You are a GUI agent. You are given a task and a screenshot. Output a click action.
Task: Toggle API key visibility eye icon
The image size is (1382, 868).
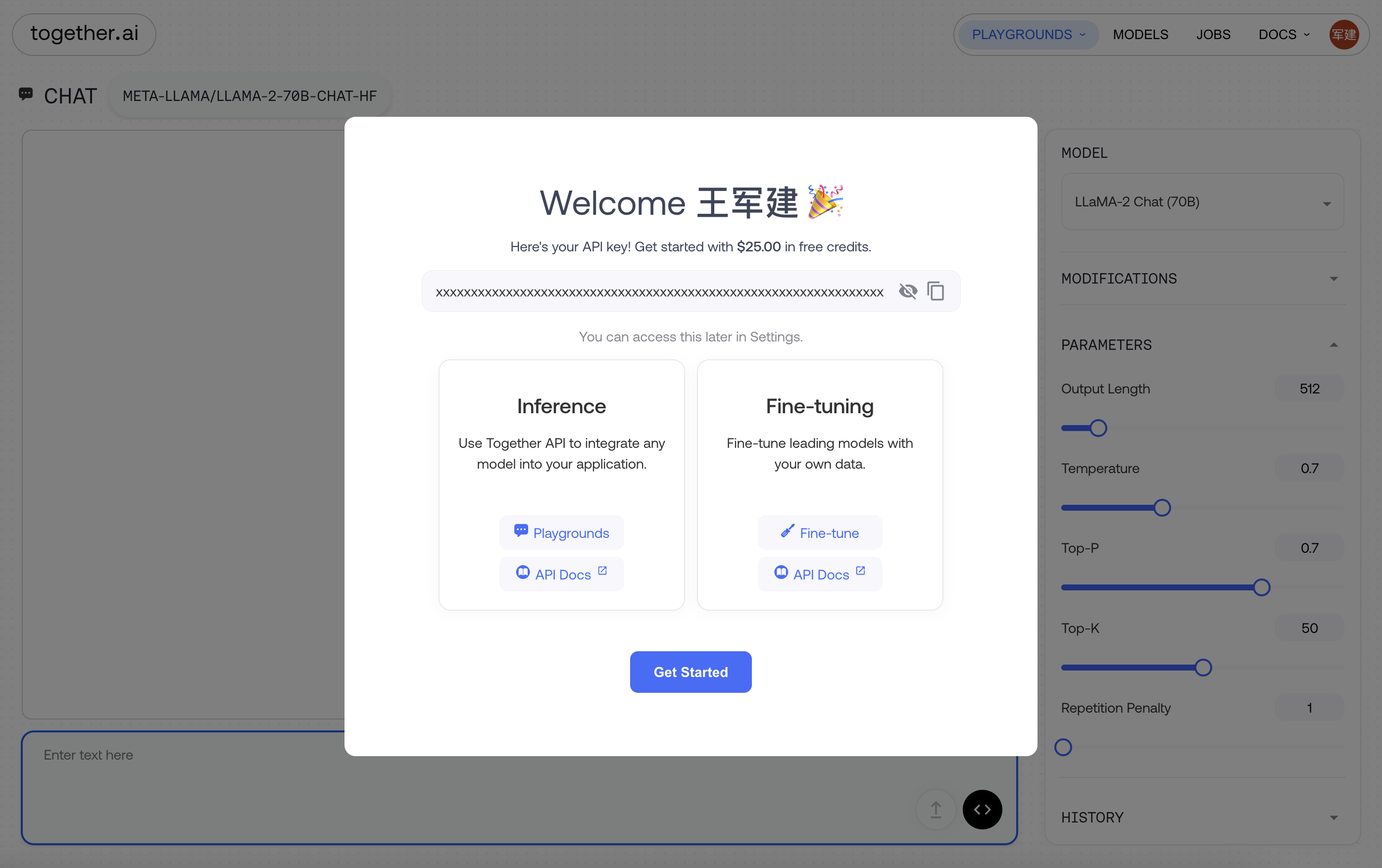point(907,291)
